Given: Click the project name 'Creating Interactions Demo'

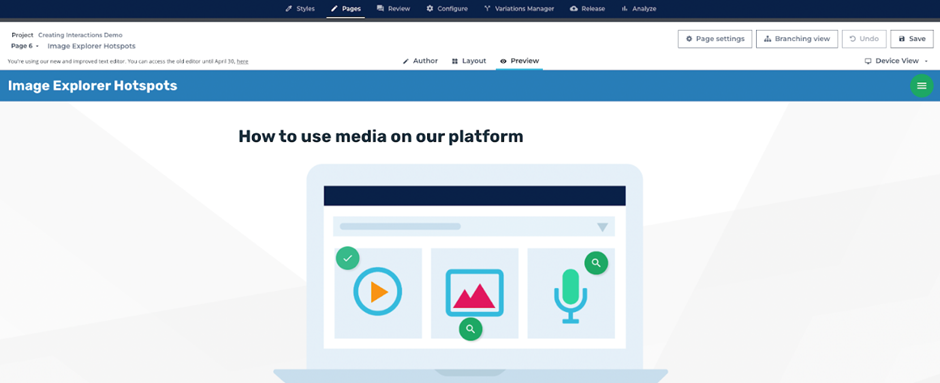Looking at the screenshot, I should pyautogui.click(x=80, y=35).
